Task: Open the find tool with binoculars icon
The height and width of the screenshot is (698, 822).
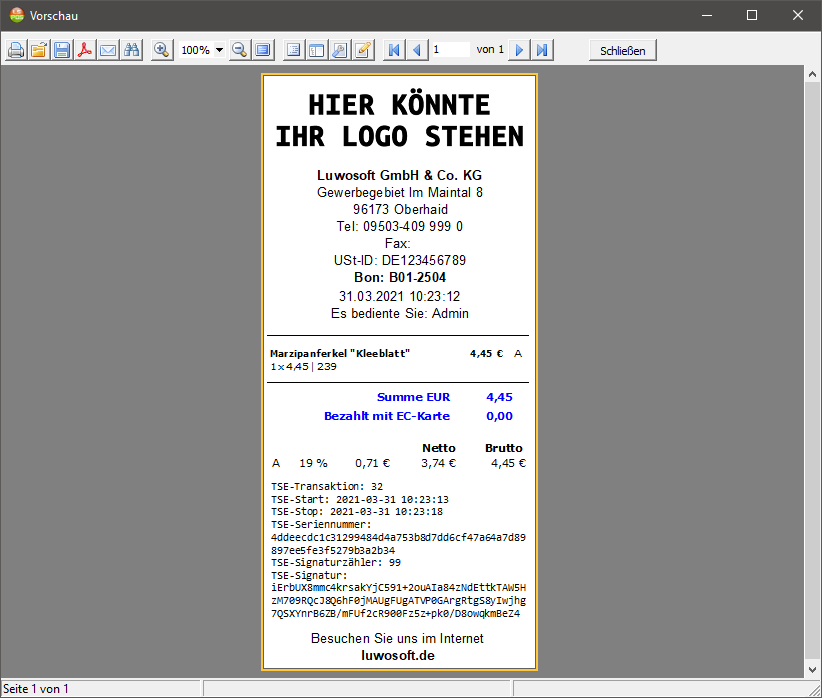Action: click(x=131, y=50)
